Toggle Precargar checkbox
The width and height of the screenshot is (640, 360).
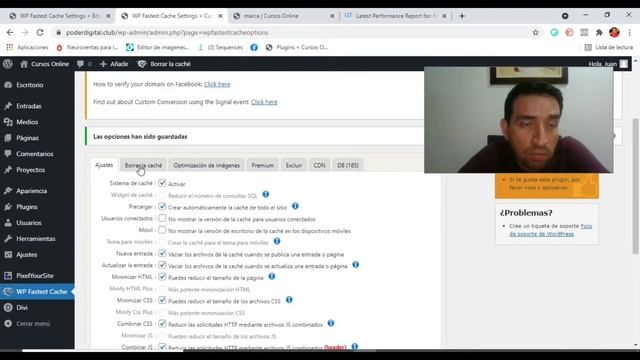162,207
